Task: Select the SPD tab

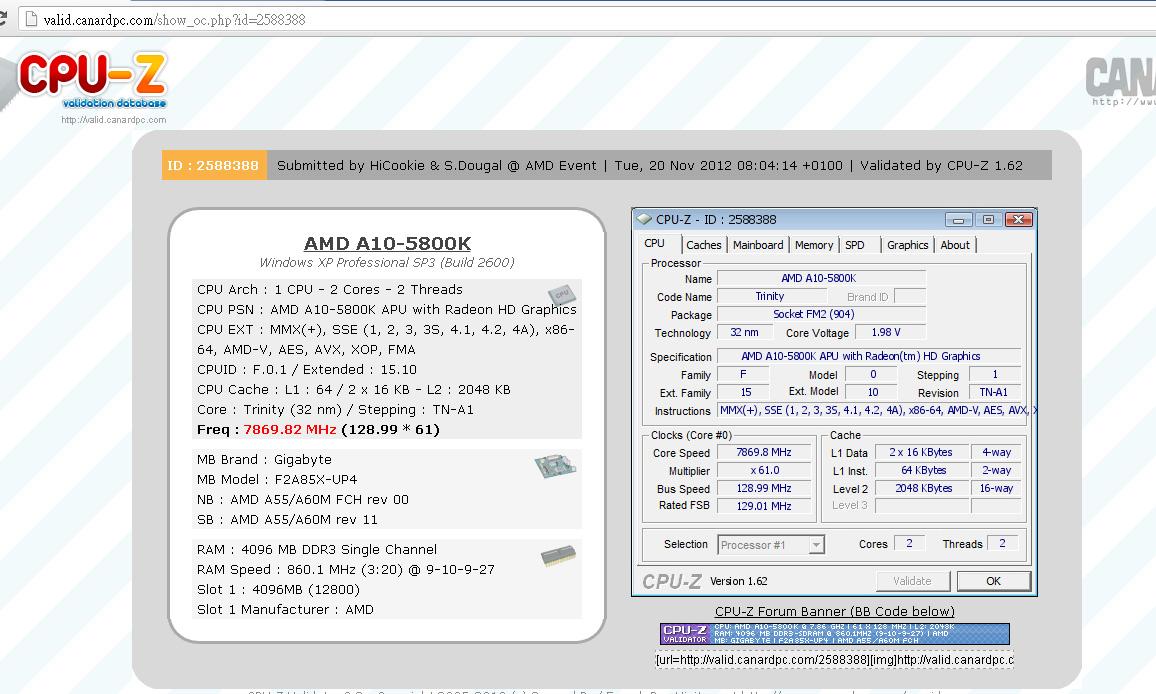Action: pyautogui.click(x=855, y=245)
